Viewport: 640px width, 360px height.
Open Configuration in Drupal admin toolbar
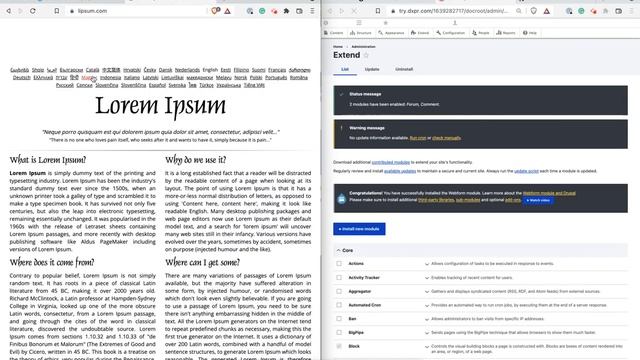pyautogui.click(x=450, y=33)
